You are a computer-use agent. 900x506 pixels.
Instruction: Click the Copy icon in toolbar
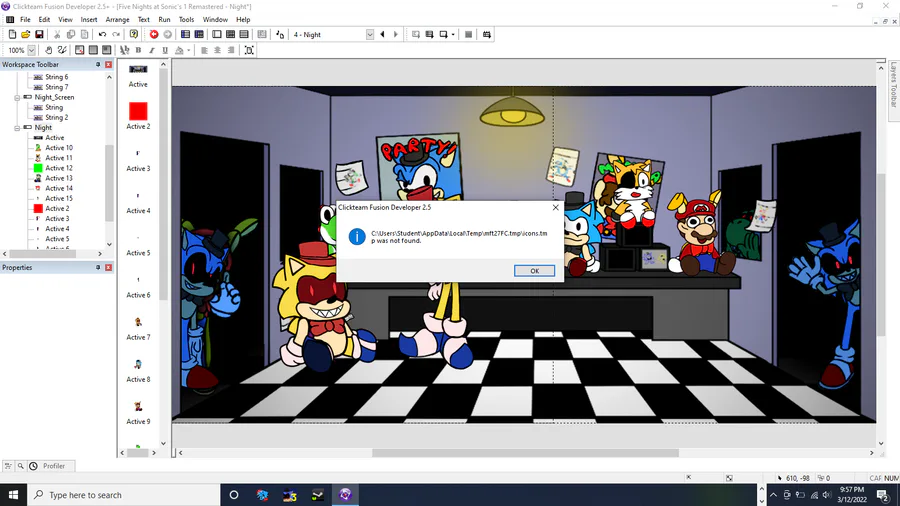(71, 34)
